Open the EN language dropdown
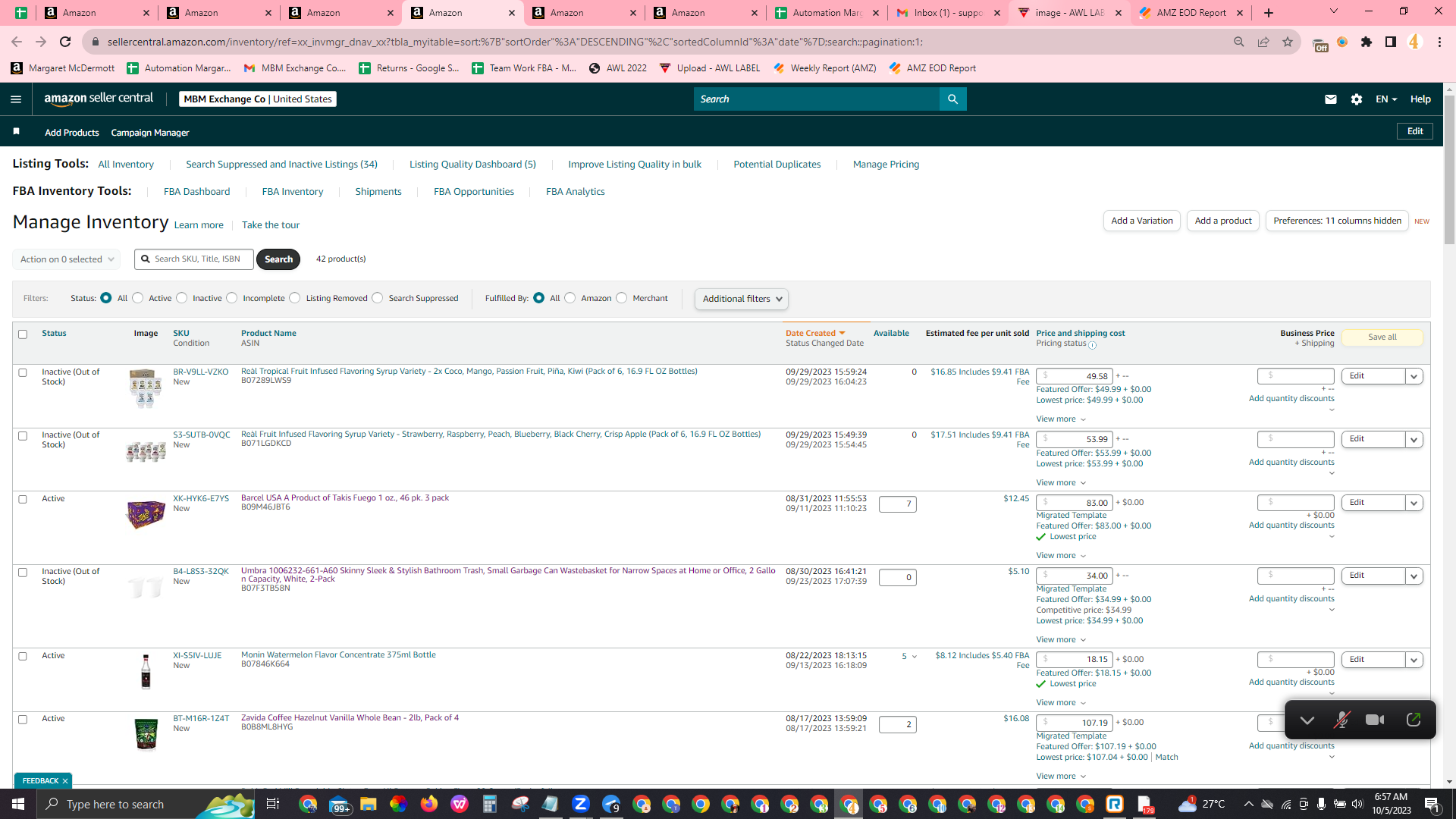The height and width of the screenshot is (819, 1456). point(1386,99)
